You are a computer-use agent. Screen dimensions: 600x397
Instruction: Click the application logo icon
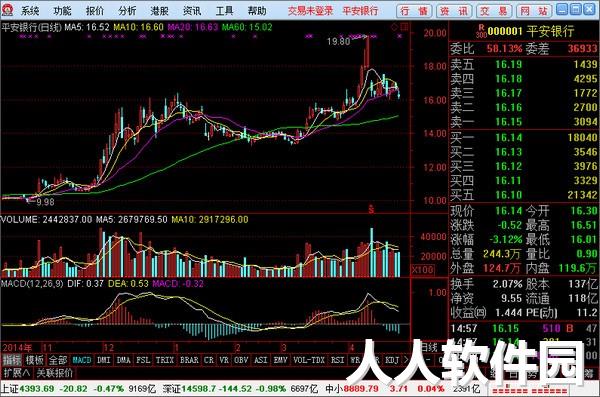click(x=8, y=10)
